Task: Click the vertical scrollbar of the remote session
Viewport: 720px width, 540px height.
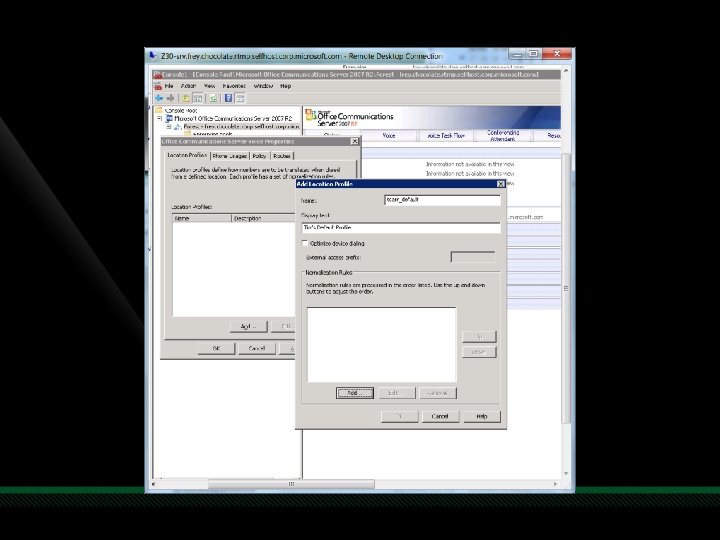Action: click(566, 288)
